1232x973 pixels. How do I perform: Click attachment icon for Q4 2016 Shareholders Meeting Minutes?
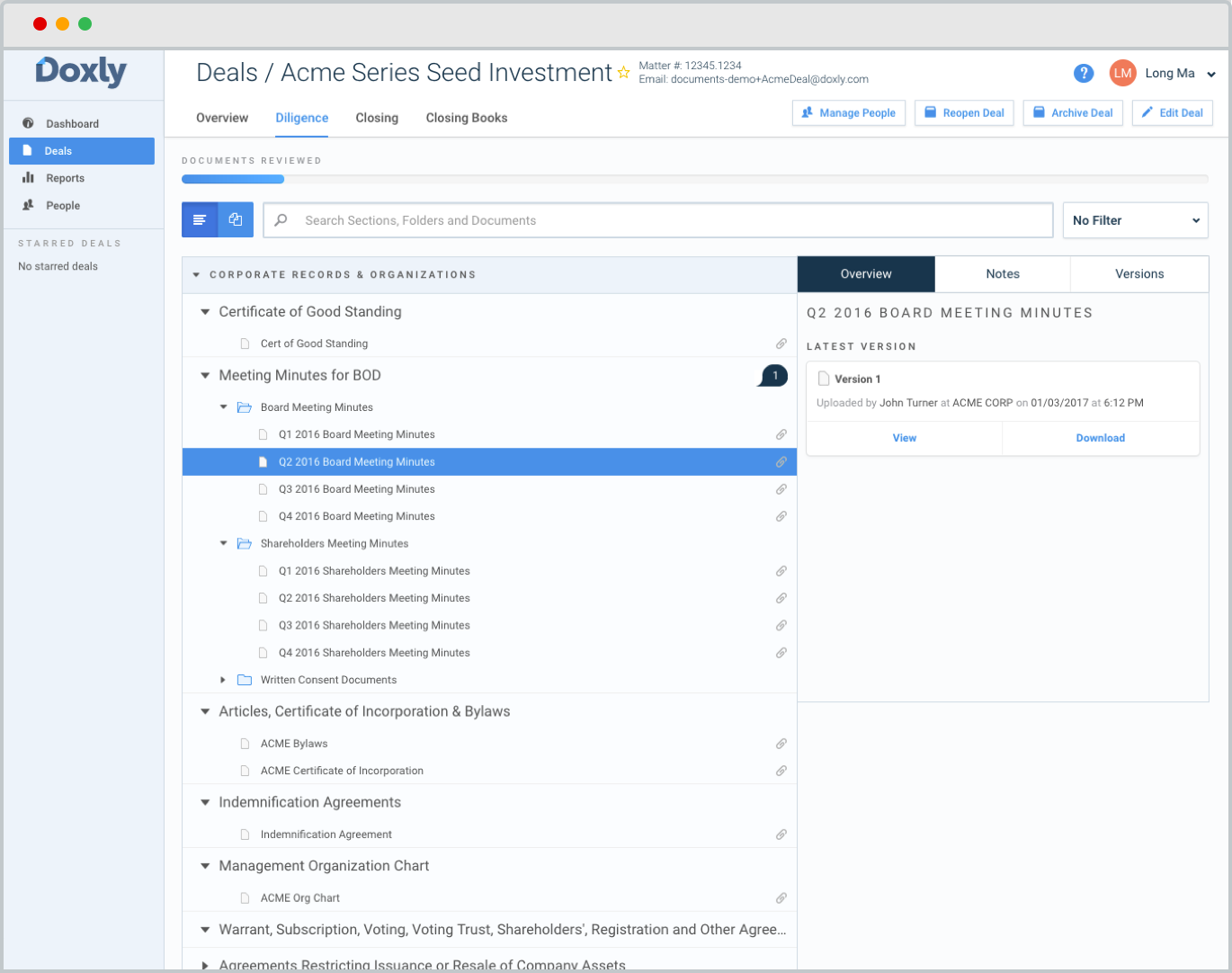(x=781, y=653)
